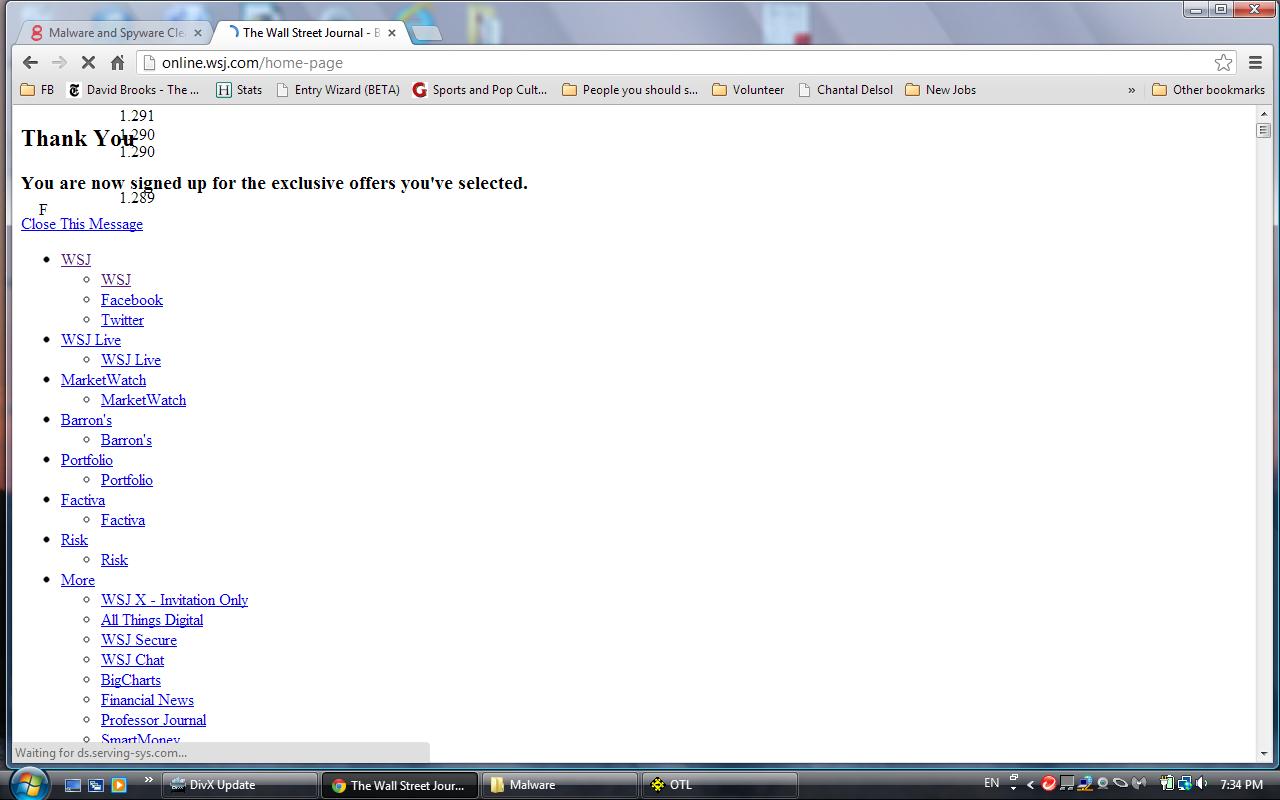Screen dimensions: 1280x800
Task: Show hidden tray icons arrow
Action: coord(1030,785)
